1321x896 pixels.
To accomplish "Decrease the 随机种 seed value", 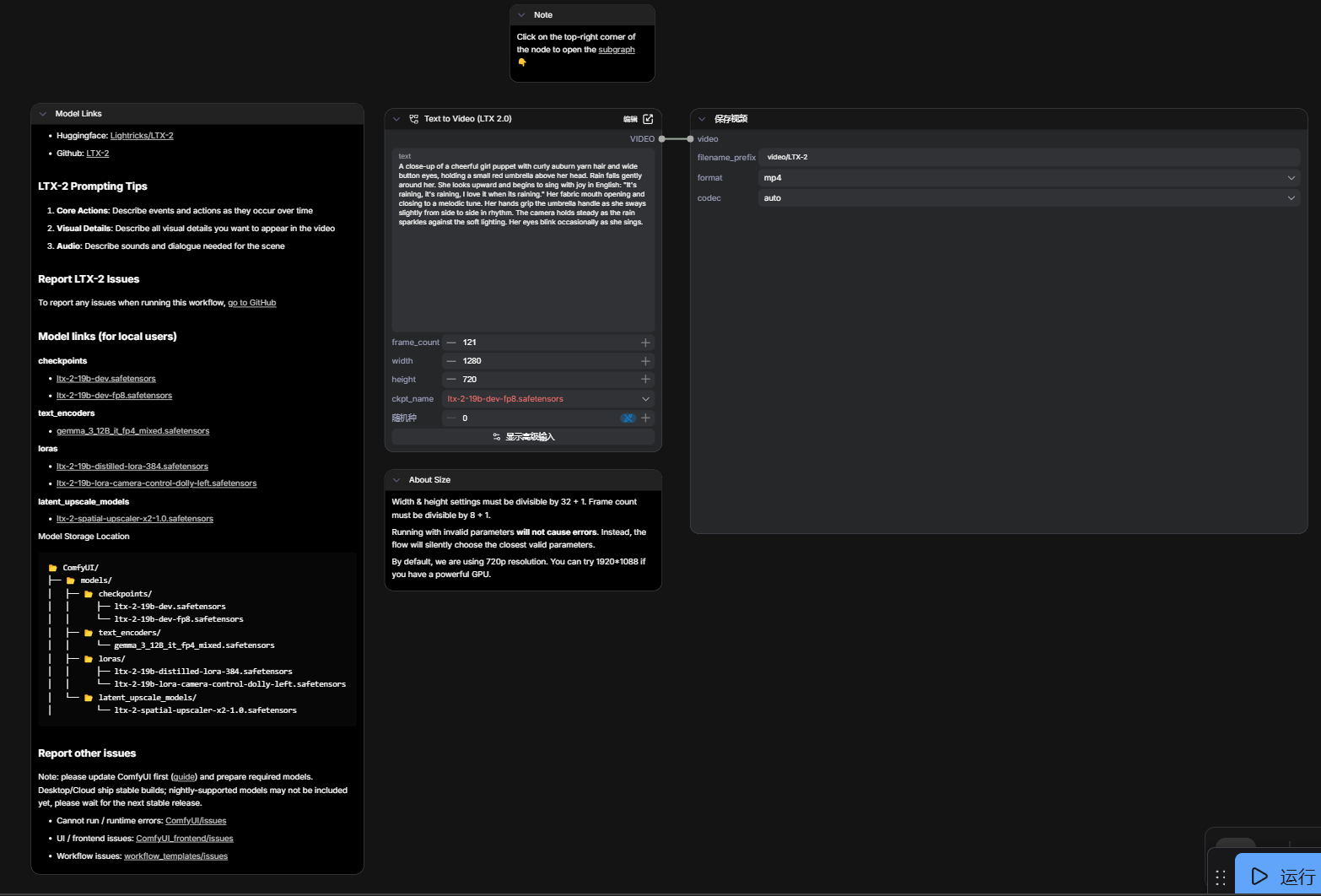I will point(451,418).
